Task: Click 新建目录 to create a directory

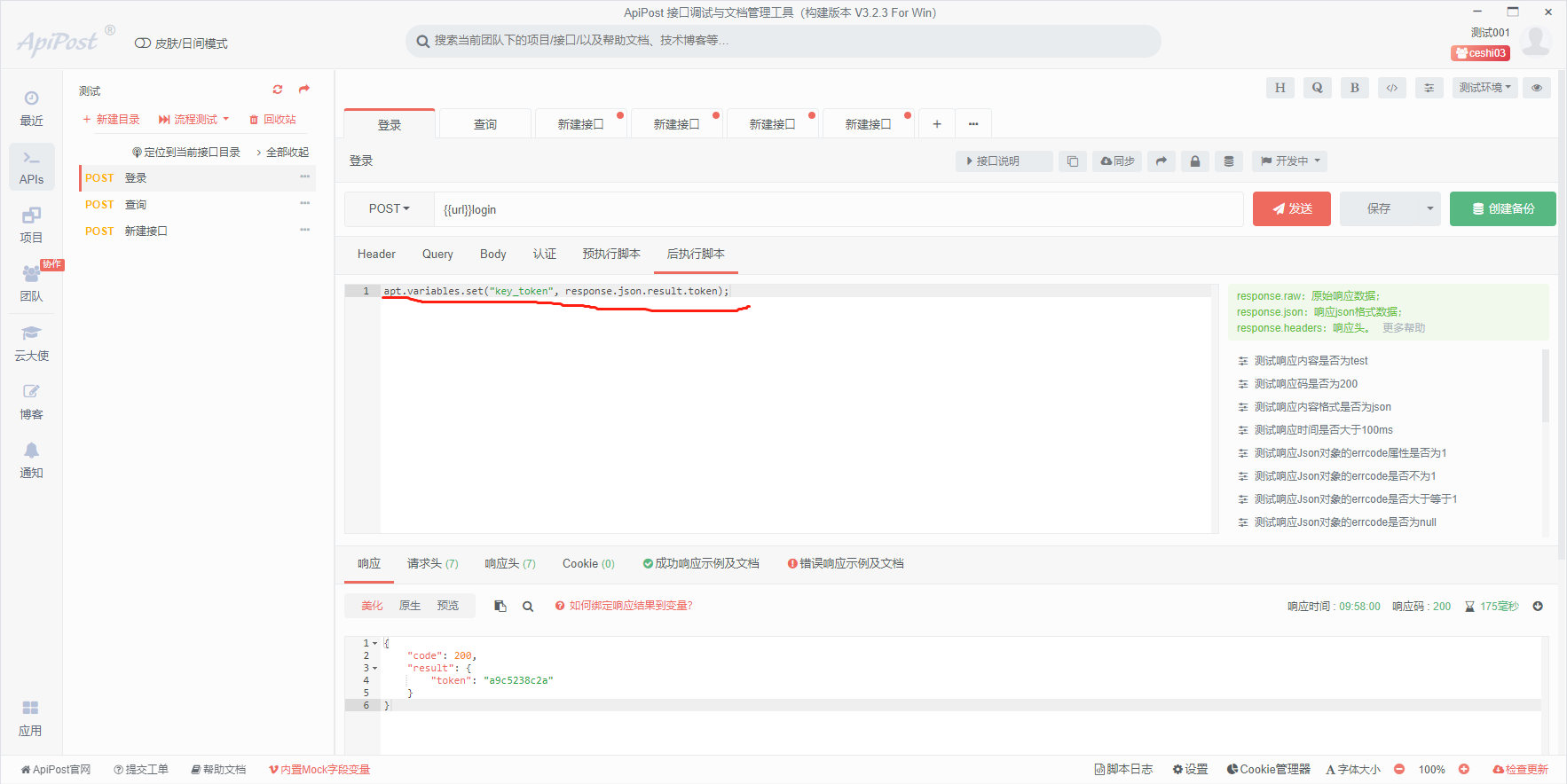Action: tap(111, 120)
